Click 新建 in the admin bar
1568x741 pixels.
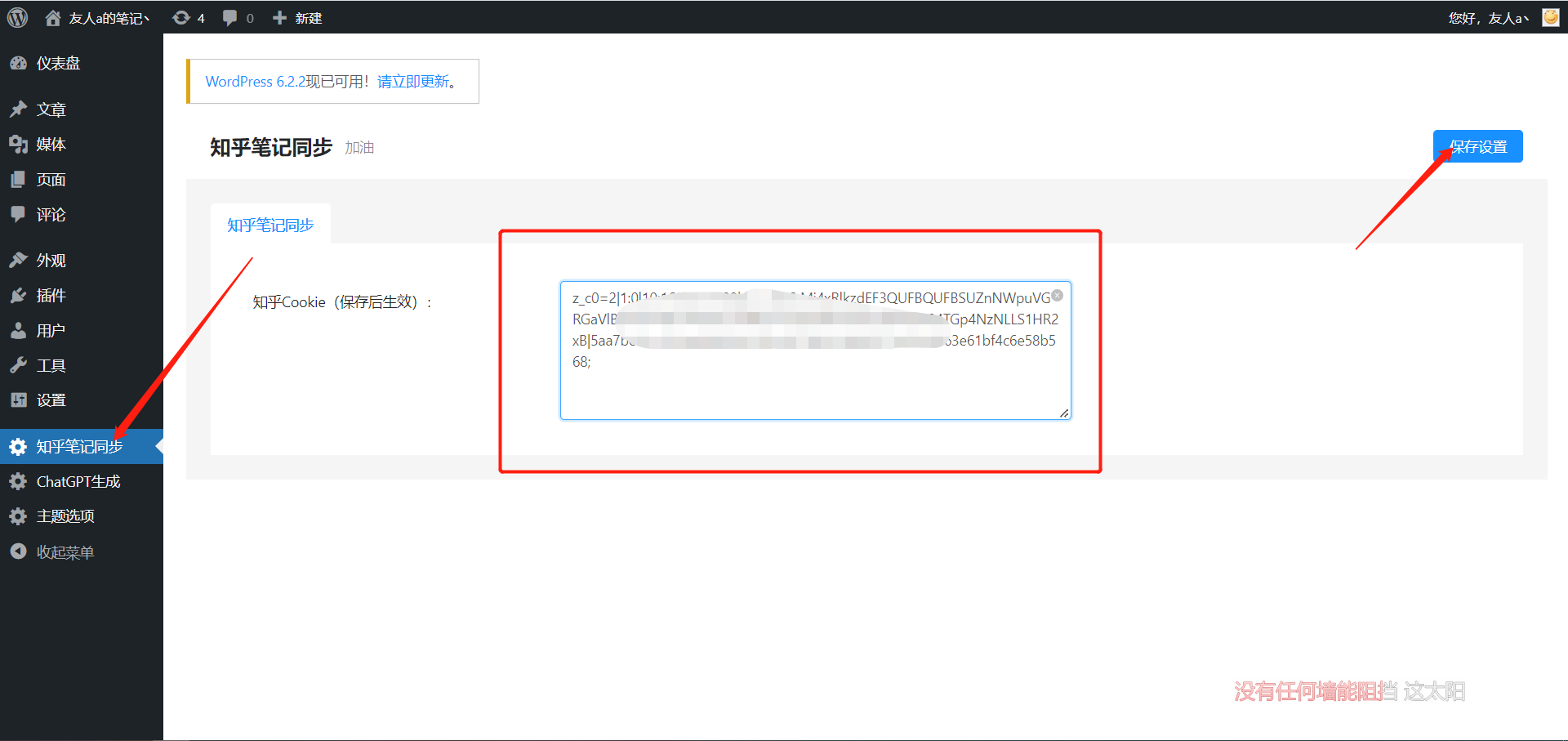[x=309, y=18]
